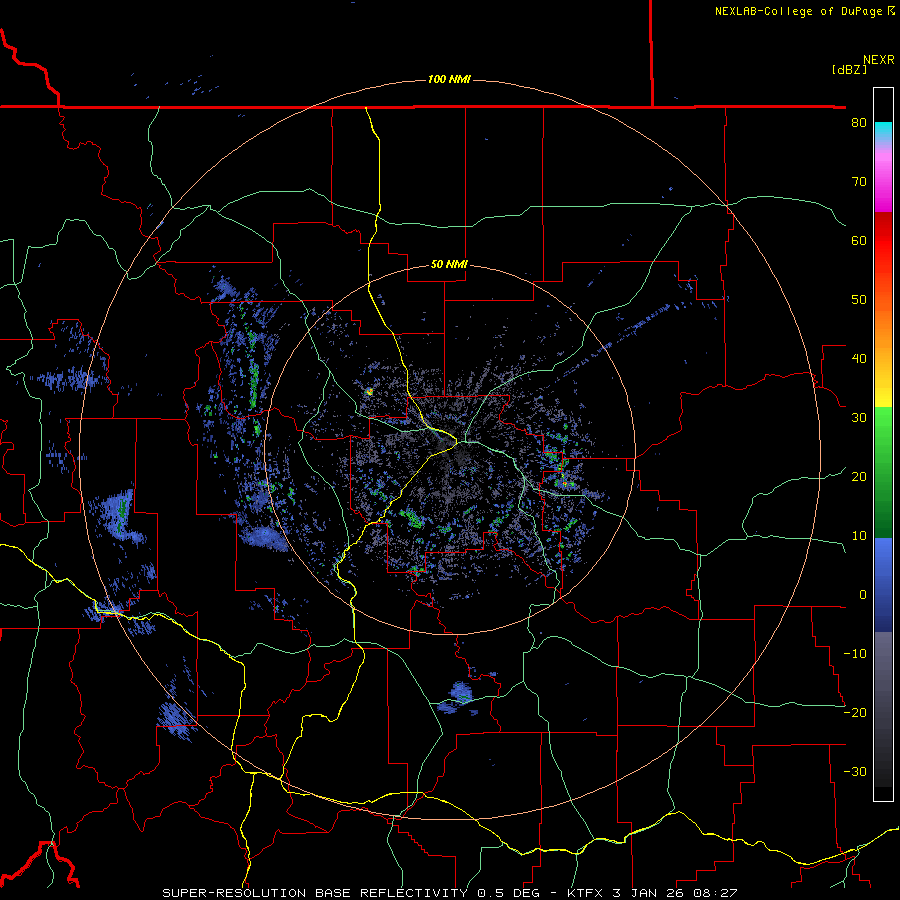Click the NEXR label above the color scale
Image resolution: width=900 pixels, height=900 pixels.
879,60
